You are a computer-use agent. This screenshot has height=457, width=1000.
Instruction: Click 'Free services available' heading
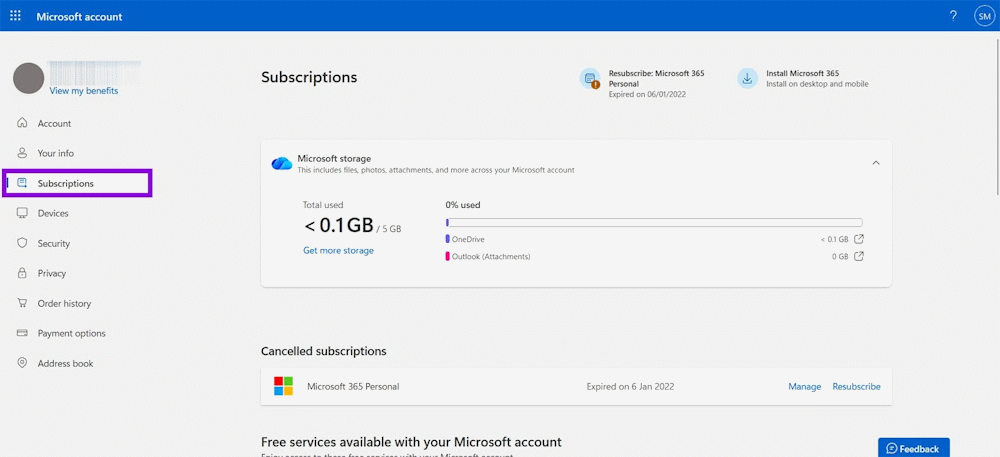click(411, 442)
